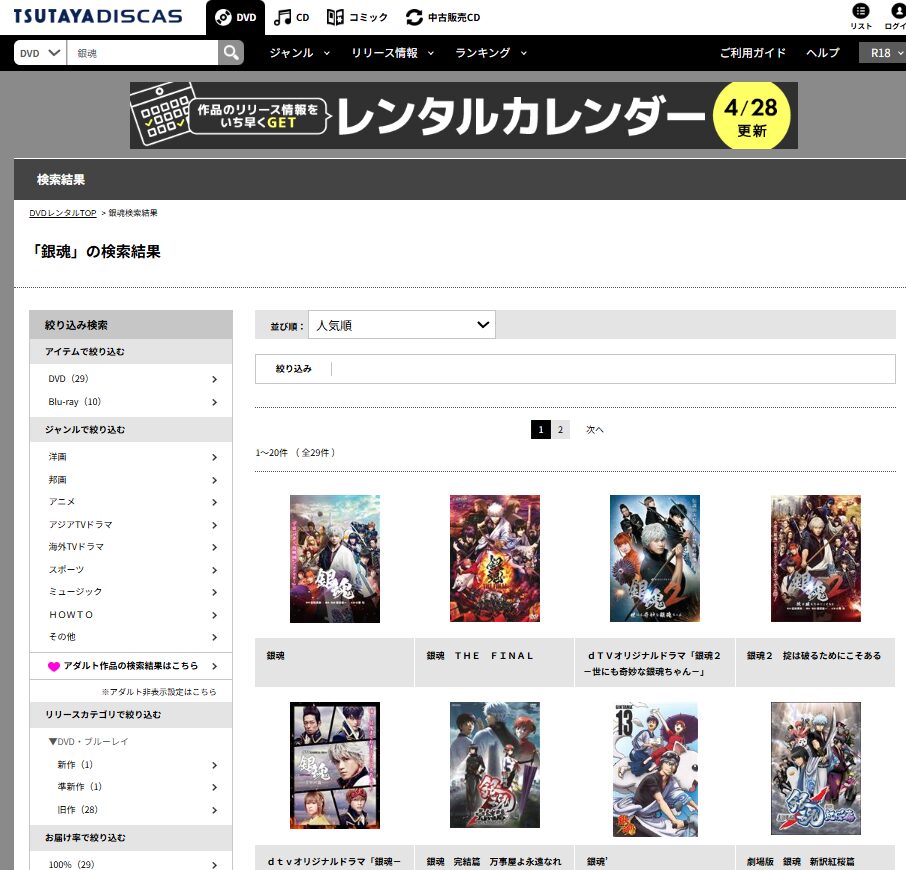Click the TSUTAYA DISCAS logo

coord(98,16)
